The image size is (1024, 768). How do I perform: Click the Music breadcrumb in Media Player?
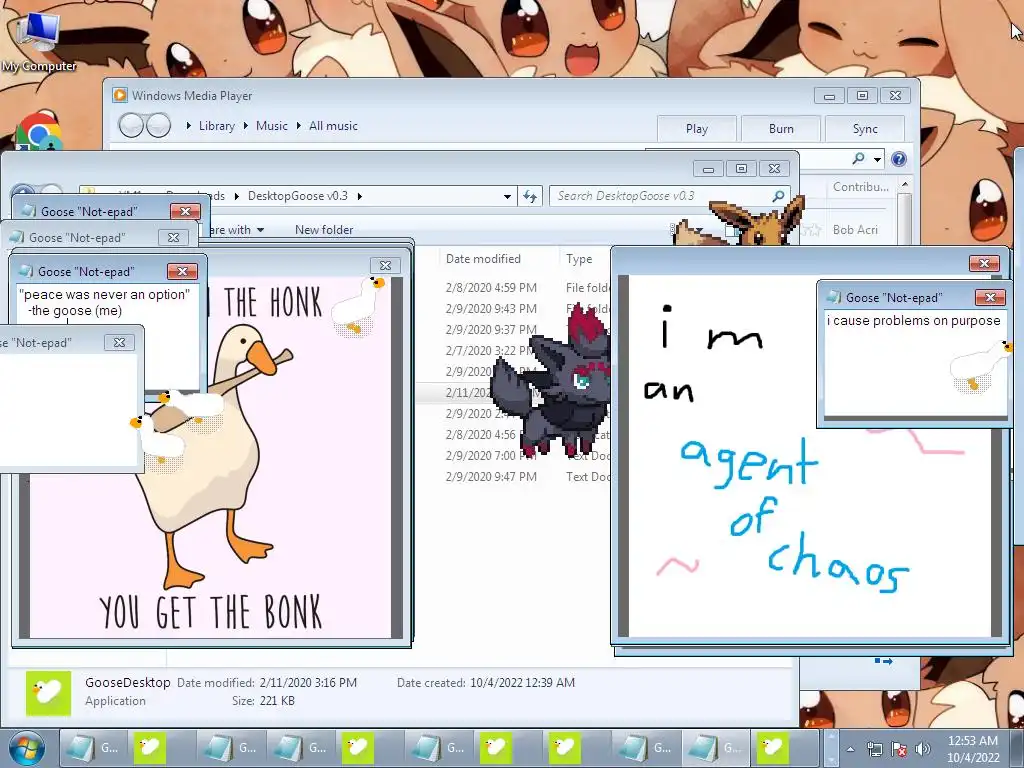[x=272, y=126]
